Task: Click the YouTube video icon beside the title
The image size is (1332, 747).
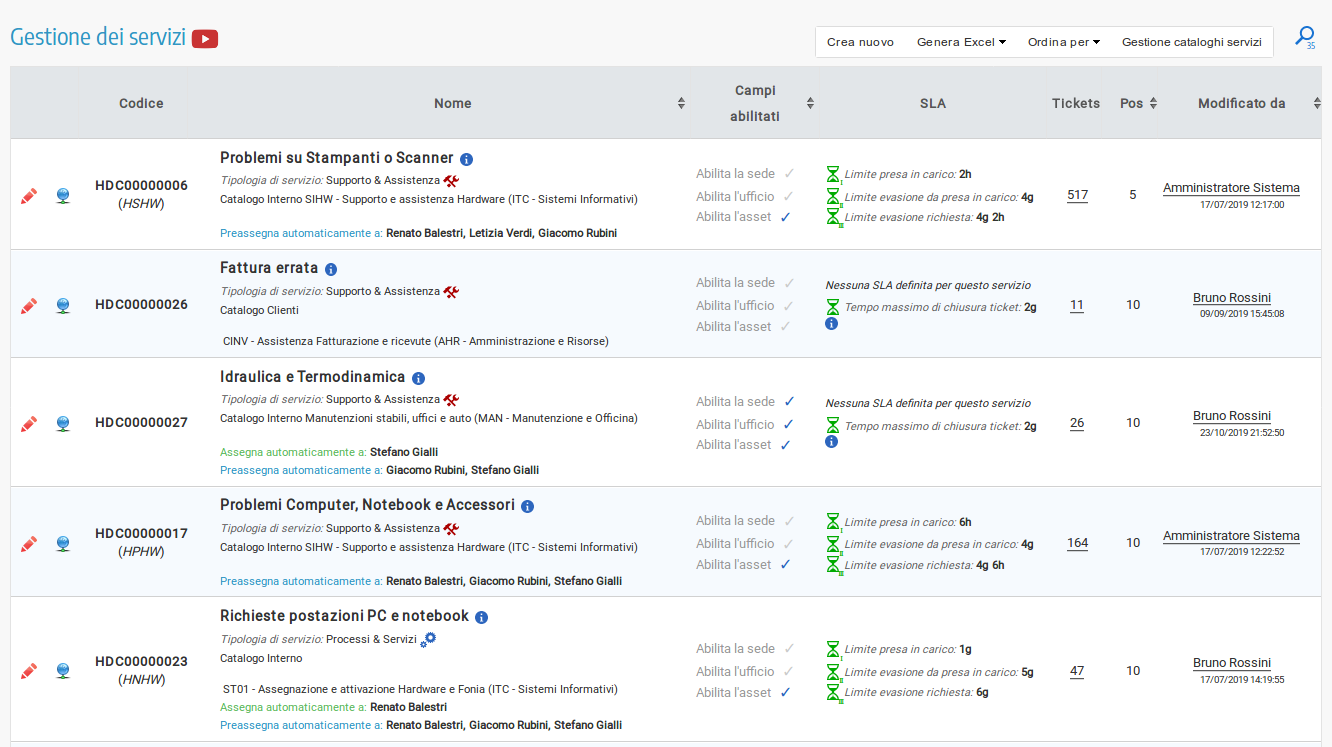Action: click(x=205, y=39)
